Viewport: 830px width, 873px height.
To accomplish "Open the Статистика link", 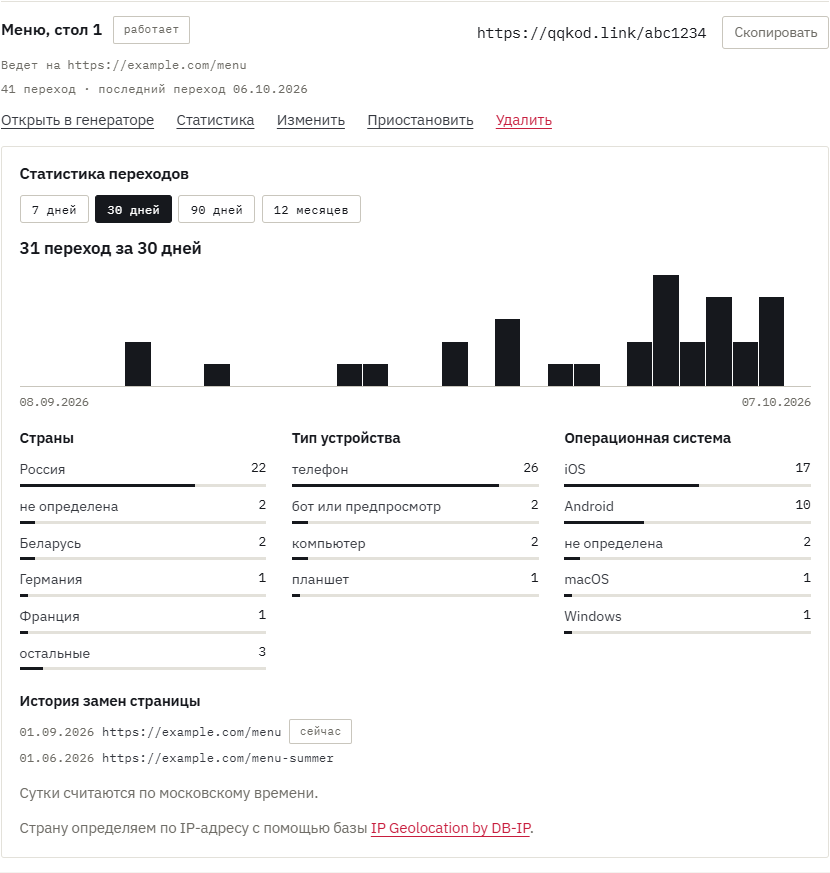I will pyautogui.click(x=215, y=120).
